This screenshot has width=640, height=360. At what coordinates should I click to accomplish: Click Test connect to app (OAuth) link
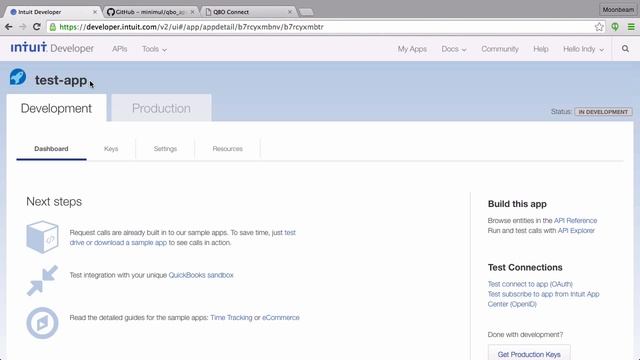[530, 284]
